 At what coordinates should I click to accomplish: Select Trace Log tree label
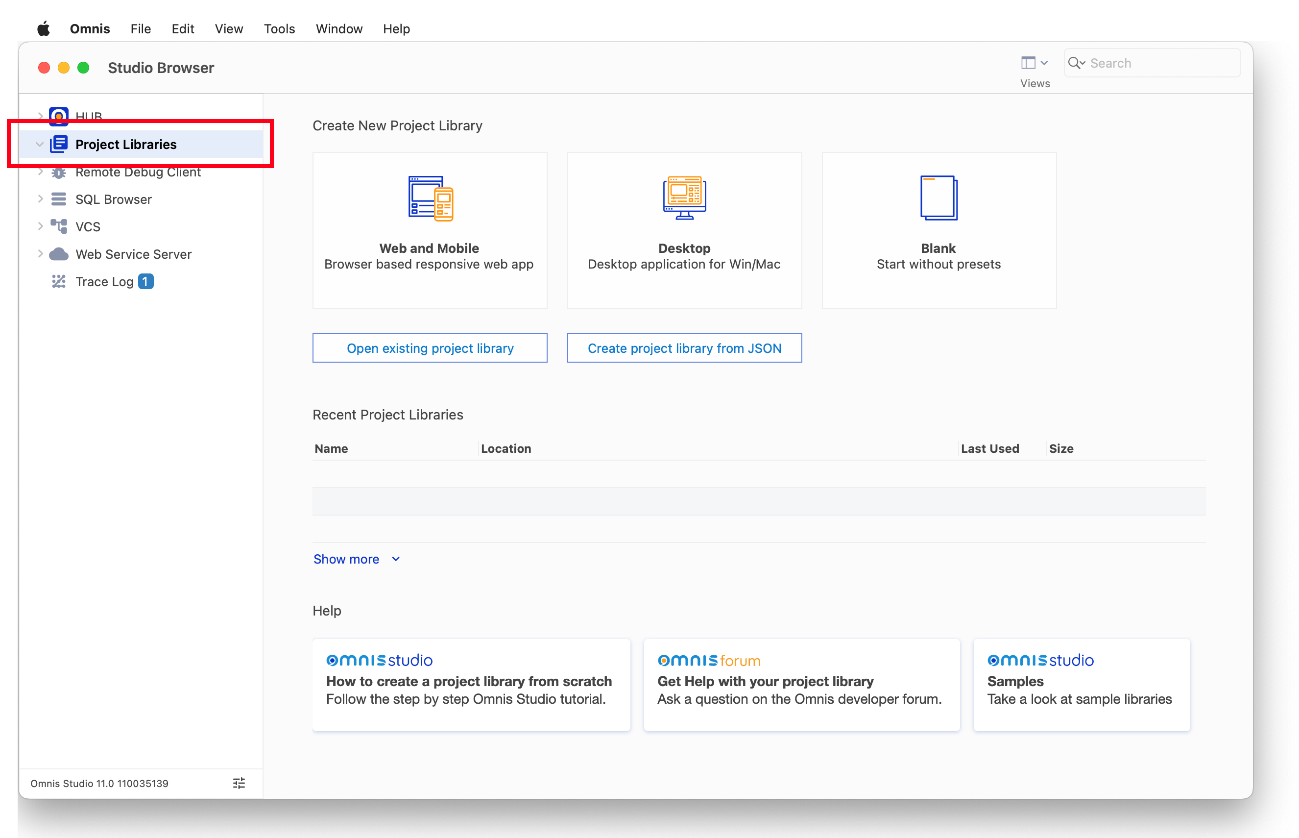coord(105,282)
